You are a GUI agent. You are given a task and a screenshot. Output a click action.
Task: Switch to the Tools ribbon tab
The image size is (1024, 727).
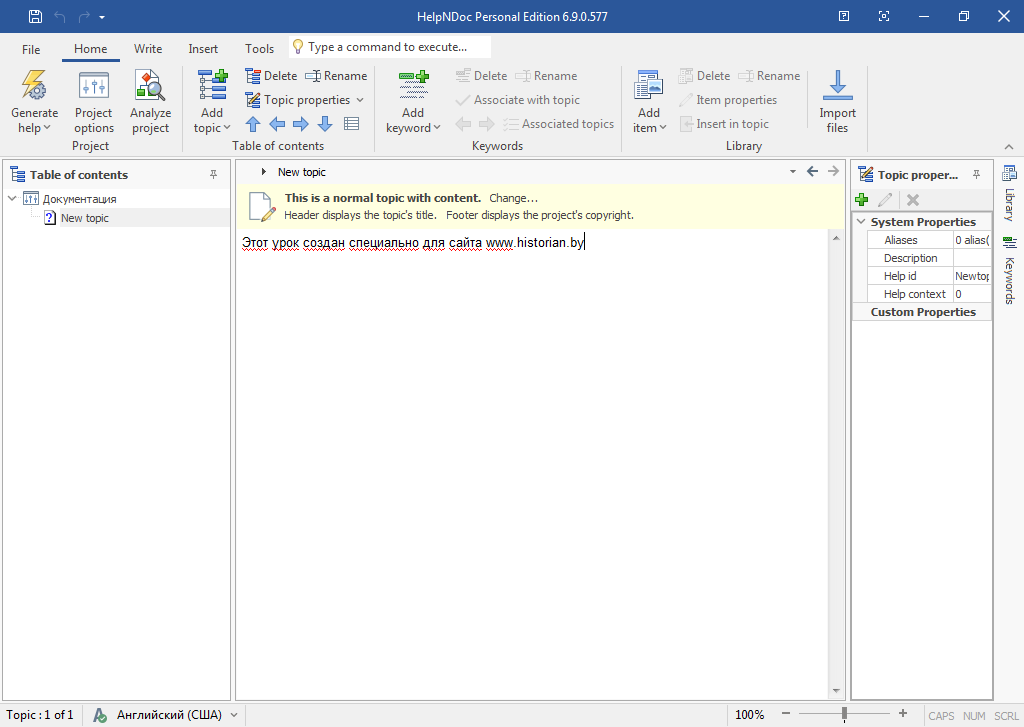(x=259, y=49)
